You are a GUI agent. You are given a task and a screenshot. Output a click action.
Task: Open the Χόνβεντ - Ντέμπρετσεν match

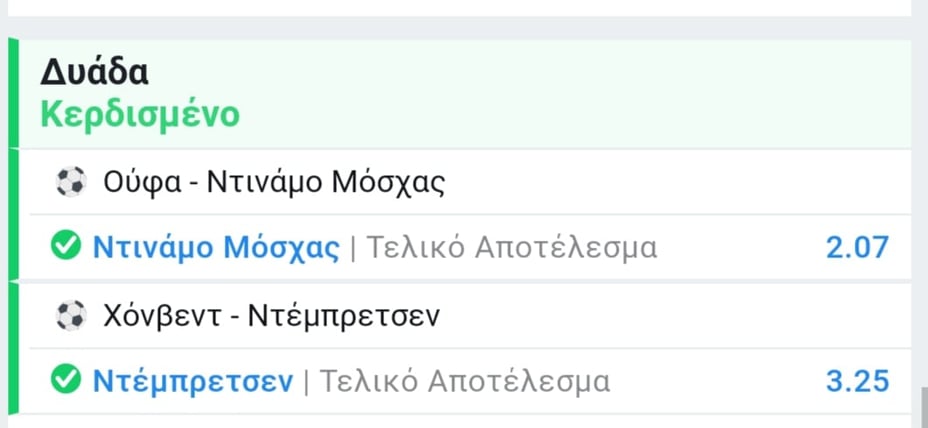(x=271, y=316)
